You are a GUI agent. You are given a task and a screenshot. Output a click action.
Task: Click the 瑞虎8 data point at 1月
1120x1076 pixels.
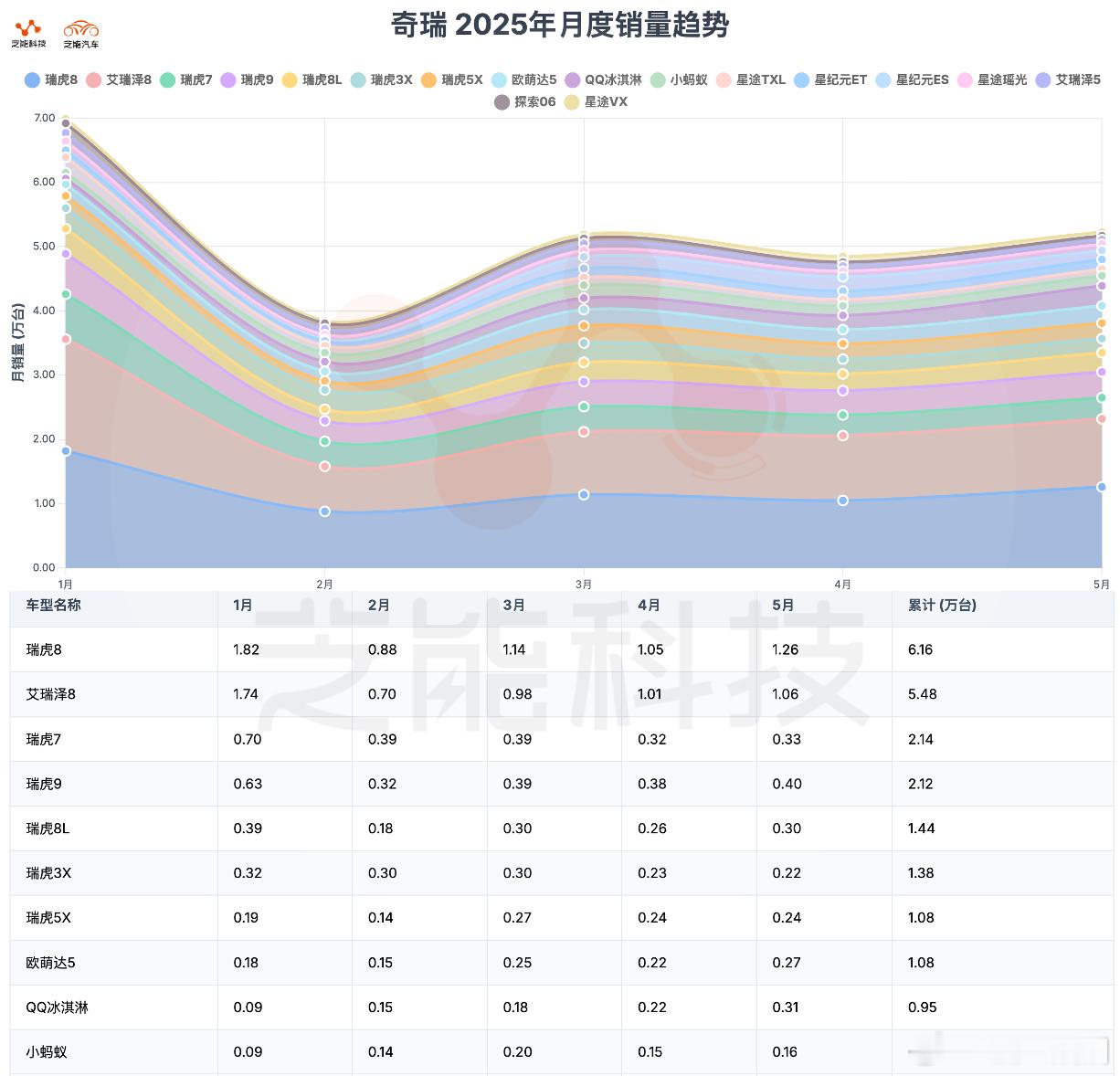(66, 451)
